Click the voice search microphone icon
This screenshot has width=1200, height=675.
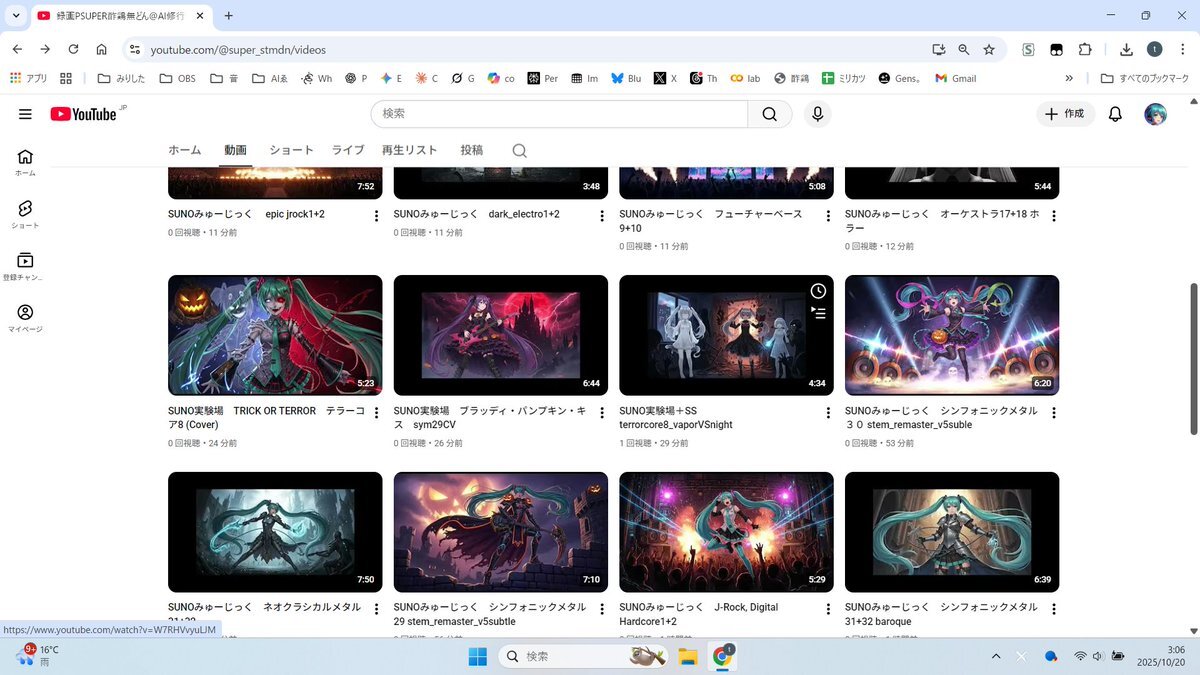tap(817, 114)
